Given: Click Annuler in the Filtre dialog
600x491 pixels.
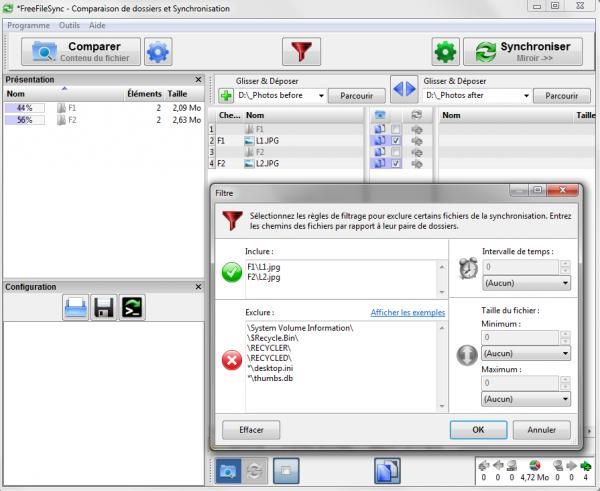Looking at the screenshot, I should [541, 430].
